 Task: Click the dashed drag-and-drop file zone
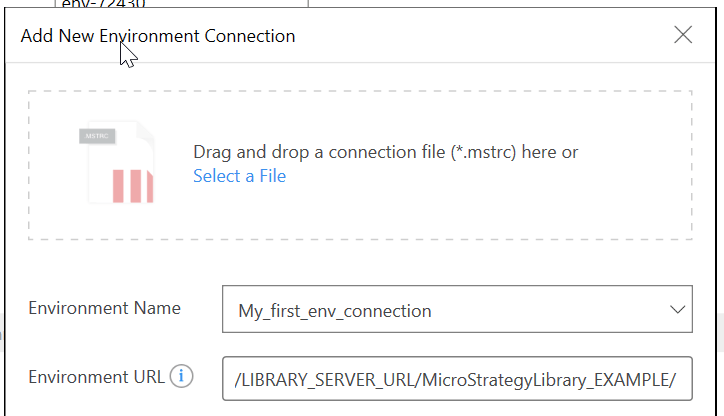click(360, 165)
